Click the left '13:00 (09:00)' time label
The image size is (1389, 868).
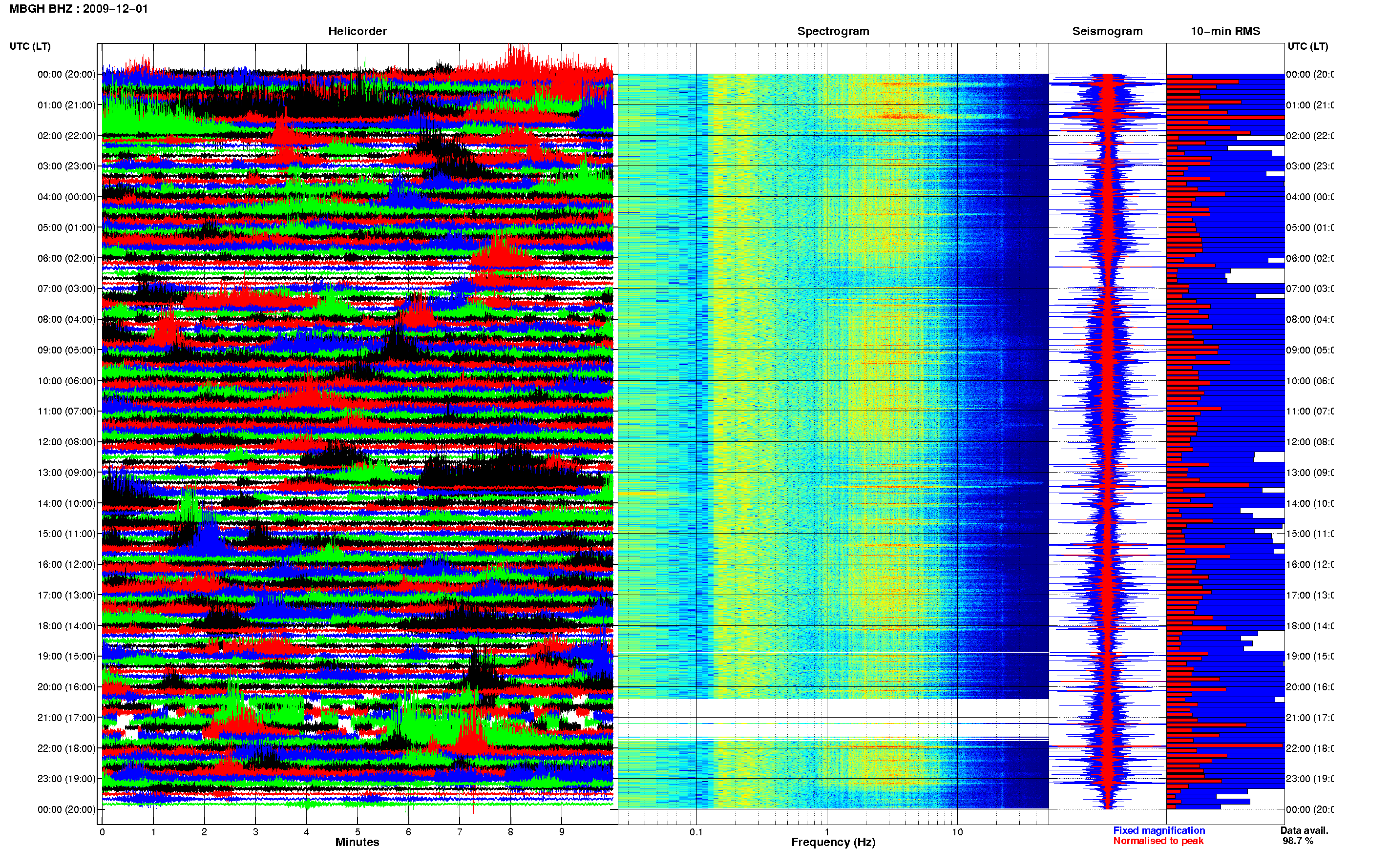point(66,473)
